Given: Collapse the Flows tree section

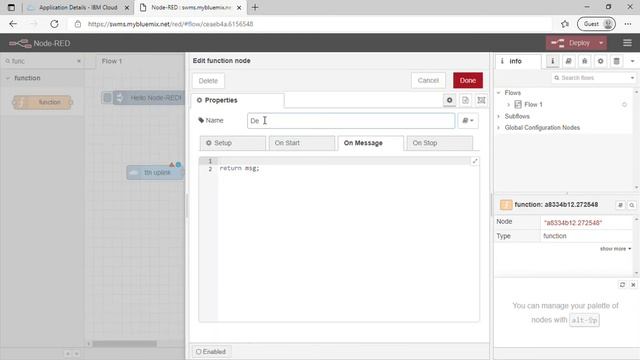Looking at the screenshot, I should coord(498,93).
